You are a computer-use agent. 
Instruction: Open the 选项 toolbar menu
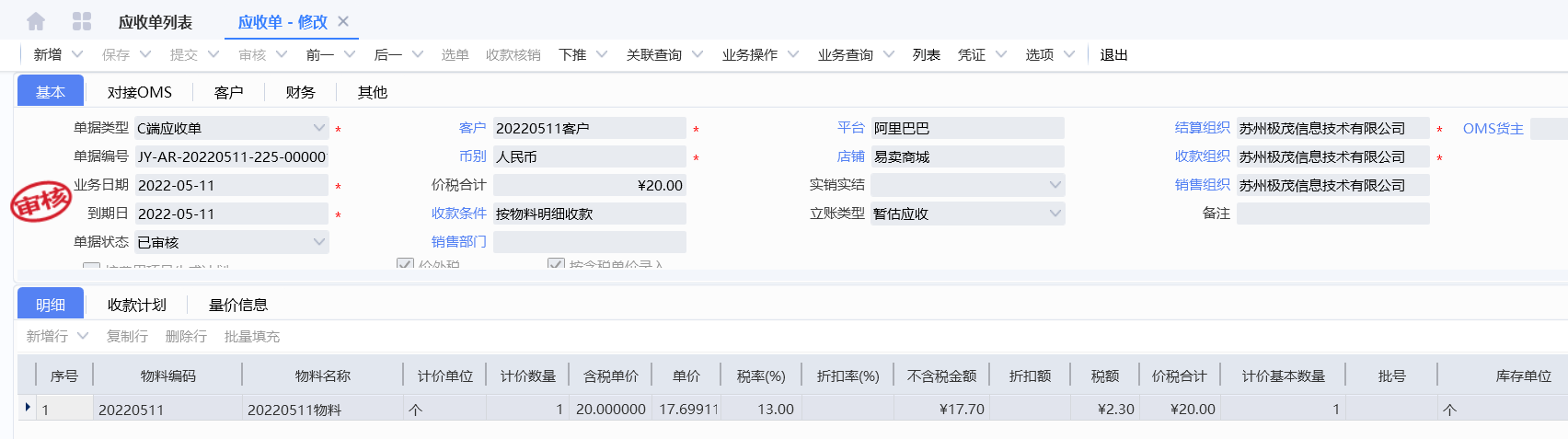pos(1040,54)
